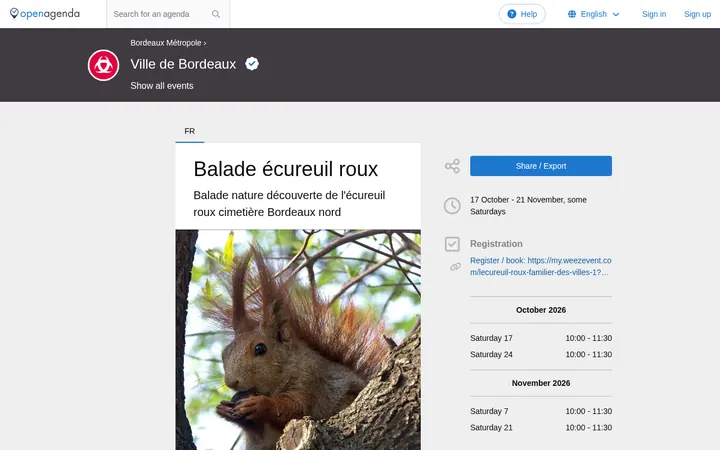Click the October 2026 month header
The width and height of the screenshot is (720, 450).
[x=540, y=310]
